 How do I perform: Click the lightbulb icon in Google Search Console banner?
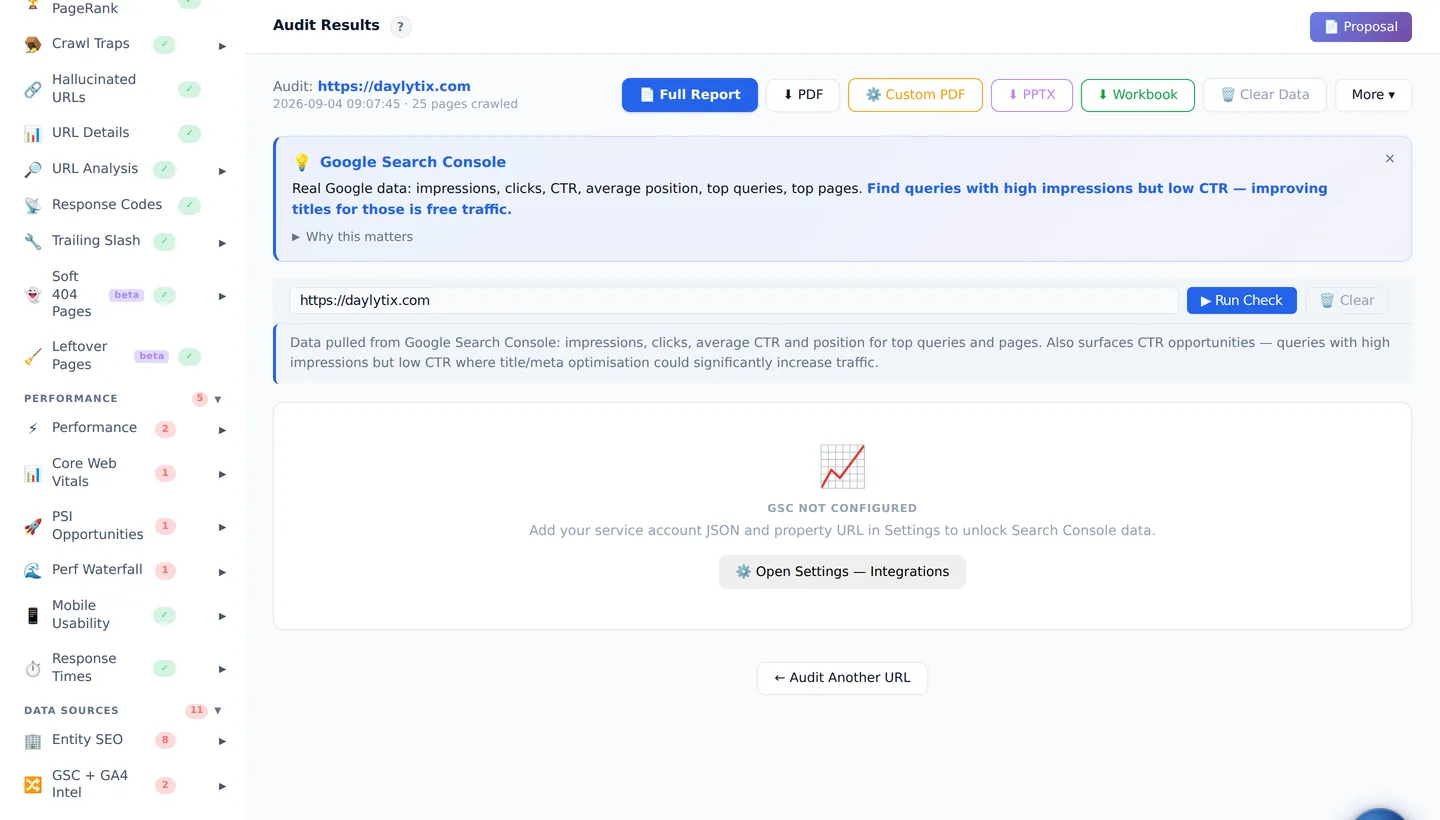[x=302, y=162]
